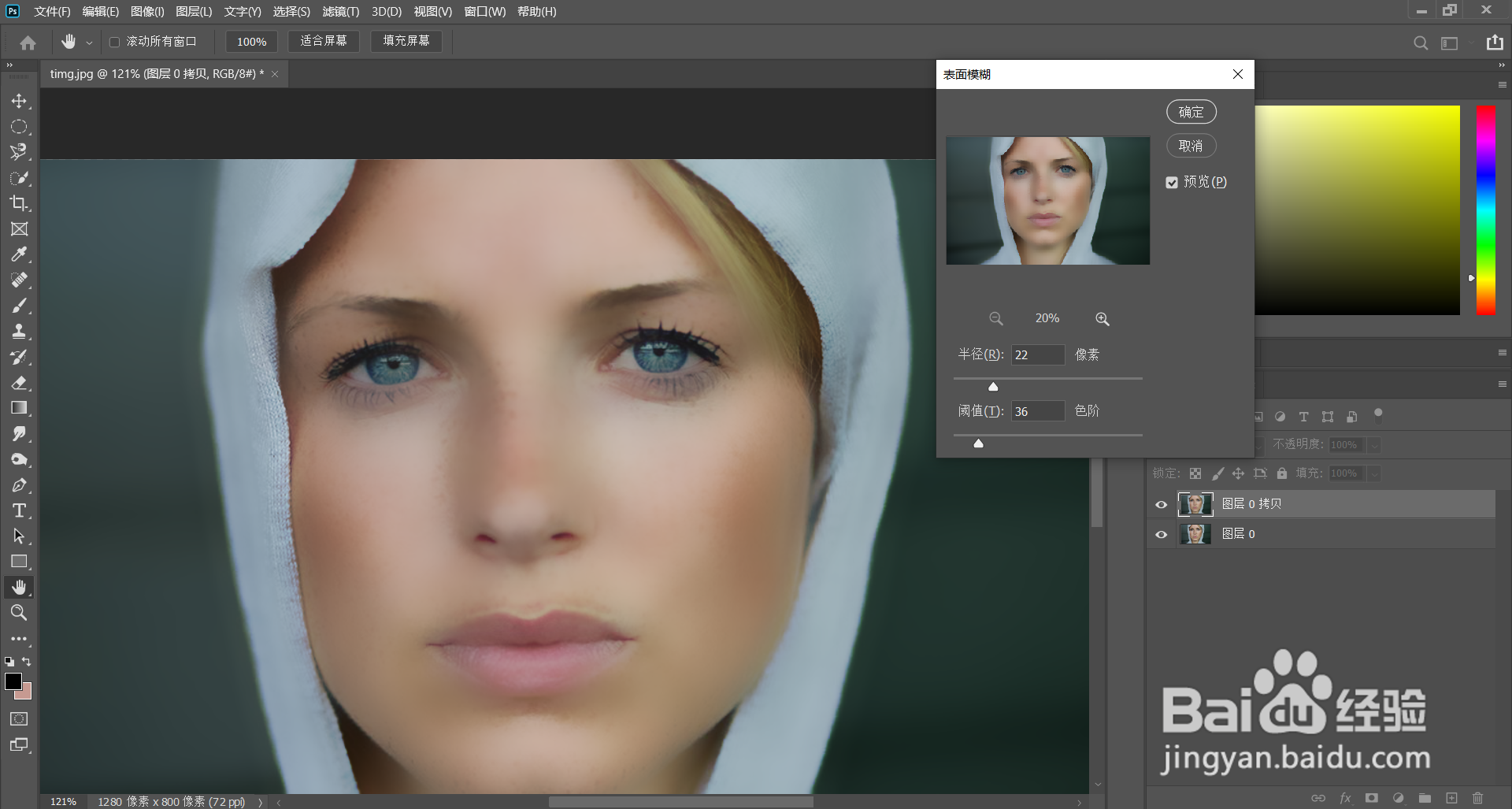Open the 图层(L) menu
1512x809 pixels.
[194, 12]
